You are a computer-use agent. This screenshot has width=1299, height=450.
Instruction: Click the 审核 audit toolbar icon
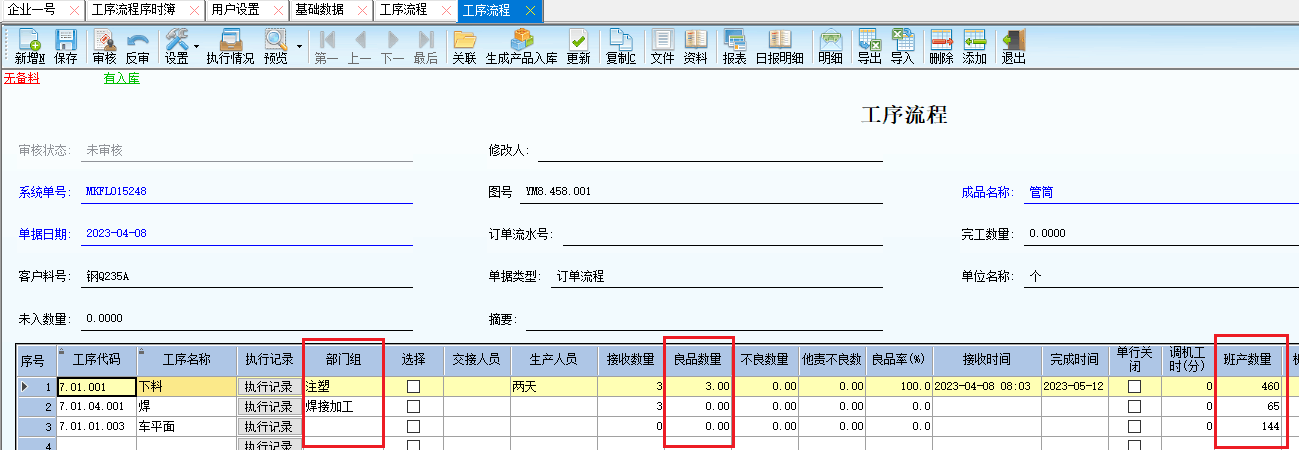[x=104, y=46]
